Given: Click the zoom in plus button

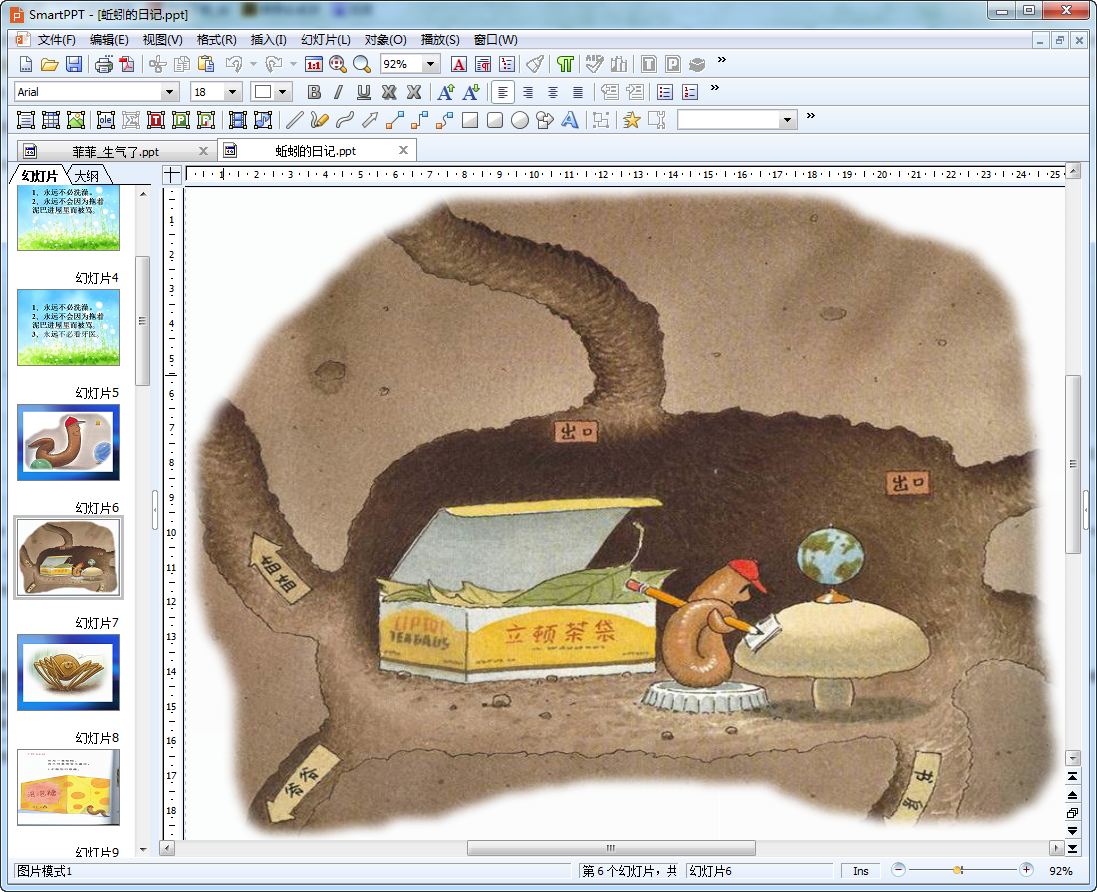Looking at the screenshot, I should click(x=1026, y=870).
